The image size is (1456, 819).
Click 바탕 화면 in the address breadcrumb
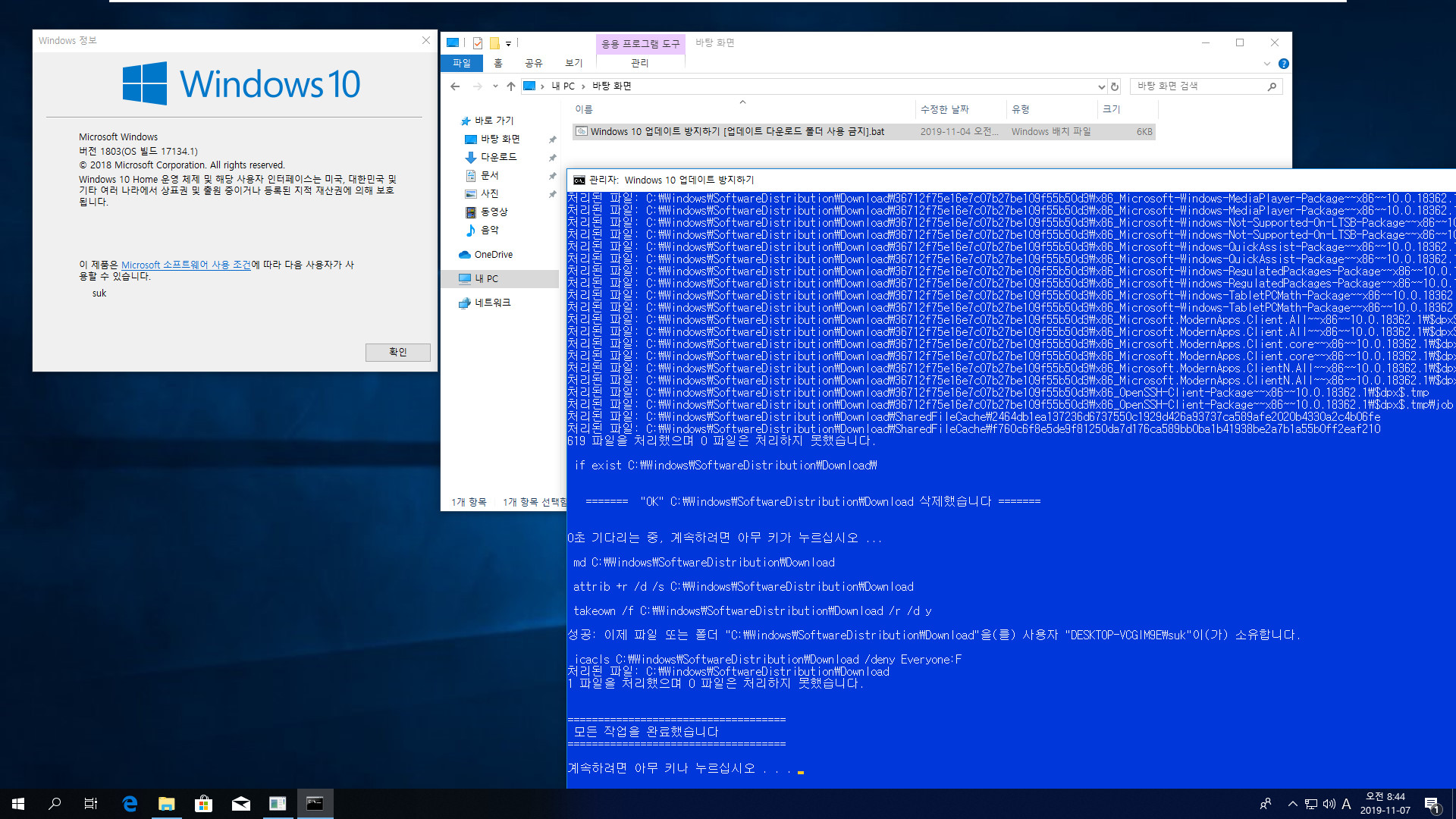click(611, 86)
